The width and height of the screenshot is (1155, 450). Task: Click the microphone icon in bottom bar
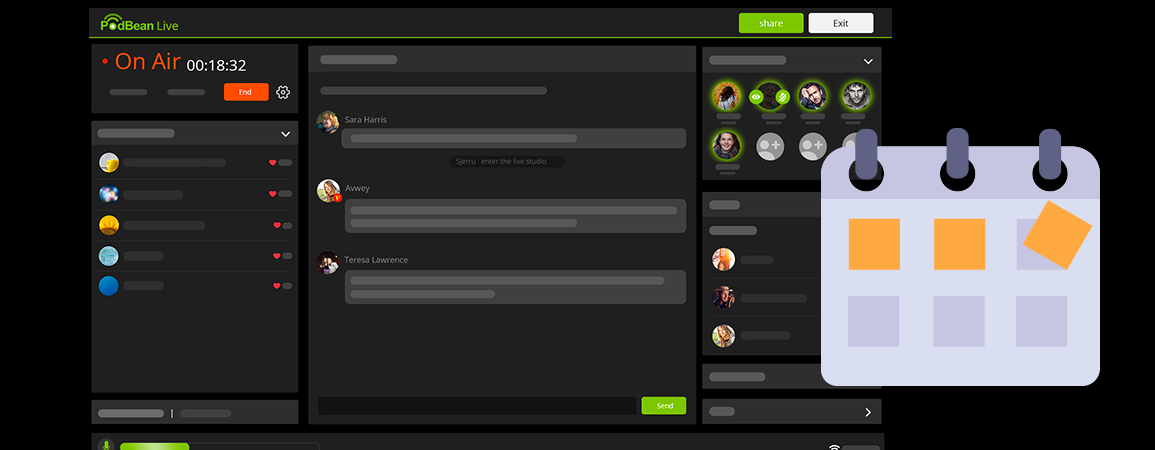(x=106, y=444)
